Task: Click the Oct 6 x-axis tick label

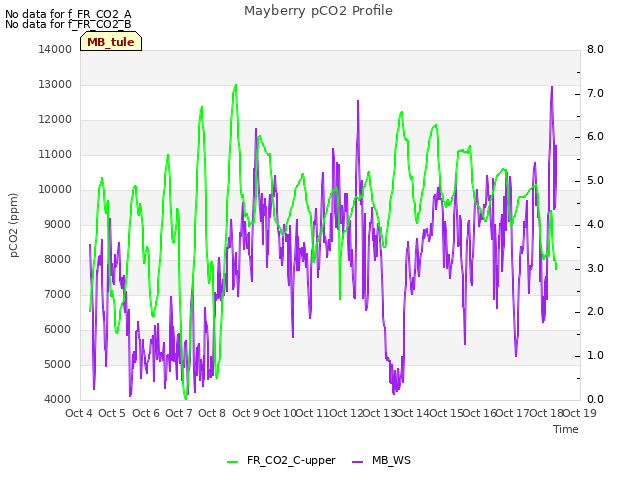Action: 146,413
